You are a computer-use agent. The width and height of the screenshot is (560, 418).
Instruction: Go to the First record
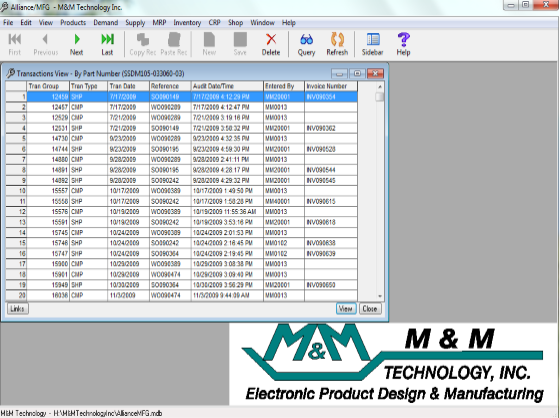(x=15, y=44)
